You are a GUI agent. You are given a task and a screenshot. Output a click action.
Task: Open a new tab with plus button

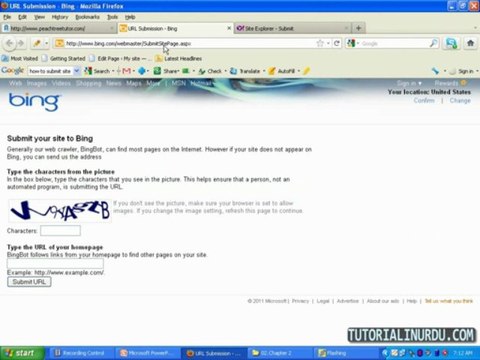tap(359, 28)
